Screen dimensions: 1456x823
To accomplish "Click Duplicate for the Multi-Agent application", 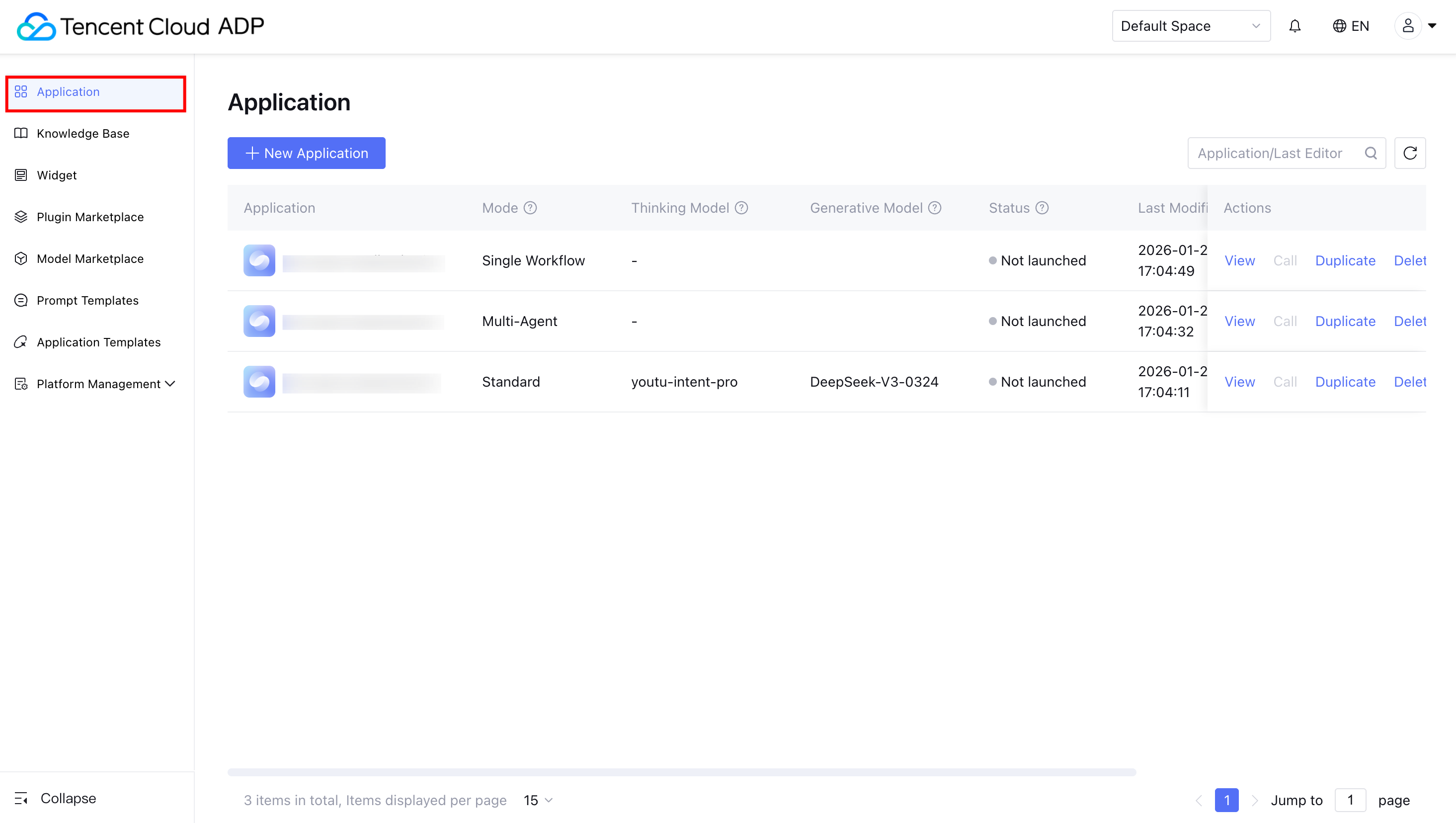I will (1345, 321).
